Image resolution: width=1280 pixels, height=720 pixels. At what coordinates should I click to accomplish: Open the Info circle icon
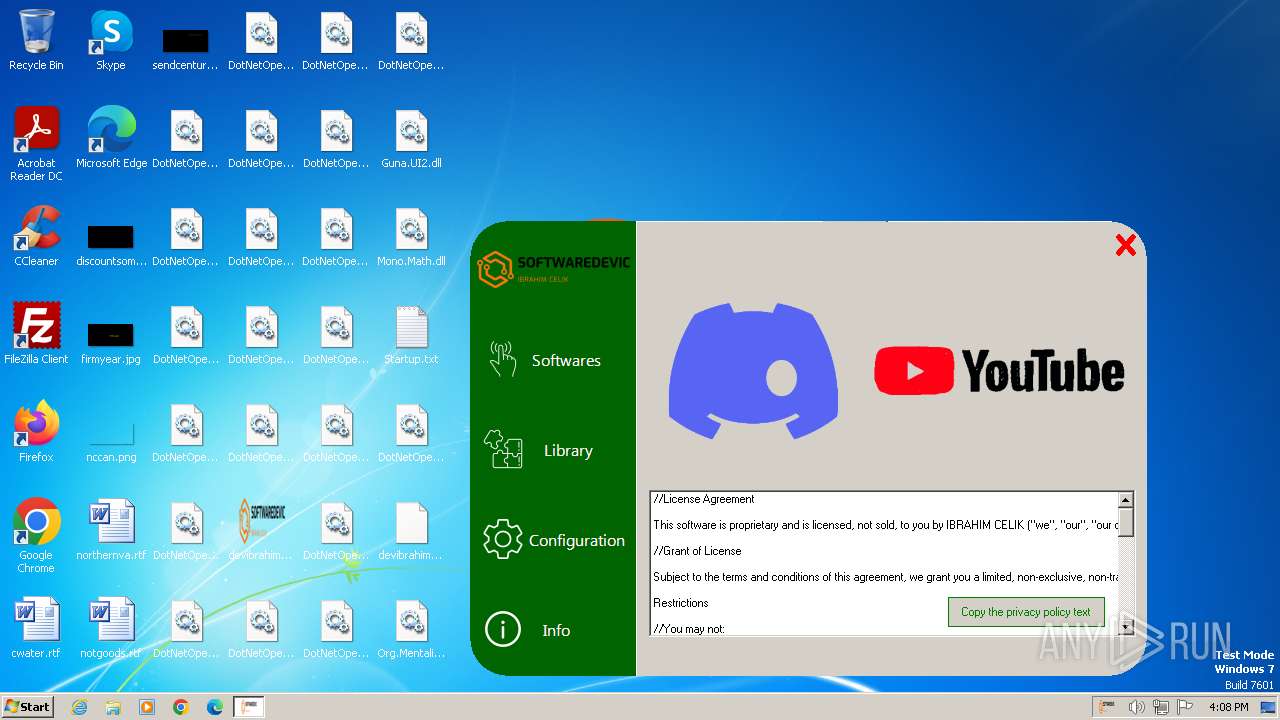(503, 629)
